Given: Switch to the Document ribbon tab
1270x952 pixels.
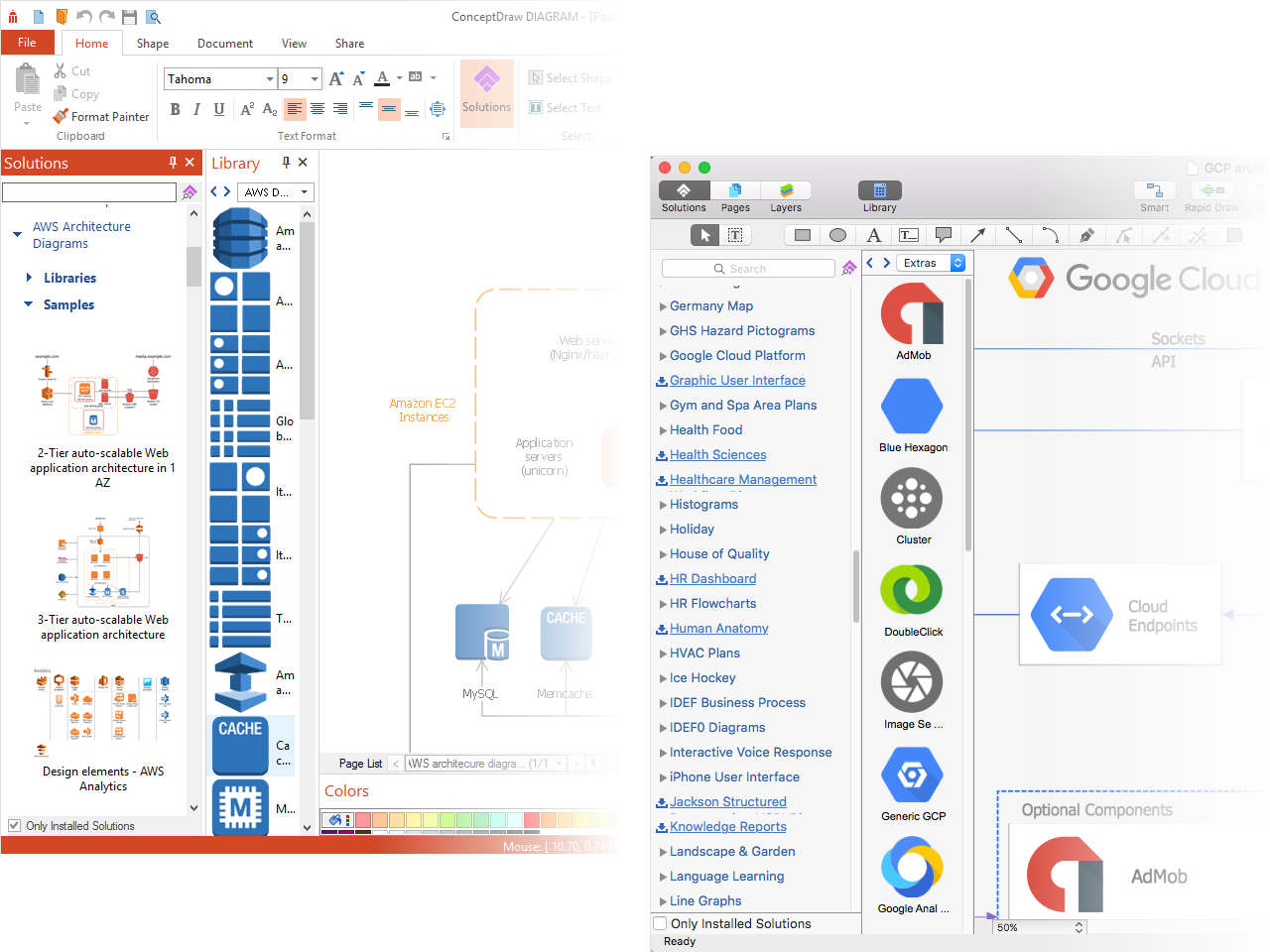Looking at the screenshot, I should [225, 44].
